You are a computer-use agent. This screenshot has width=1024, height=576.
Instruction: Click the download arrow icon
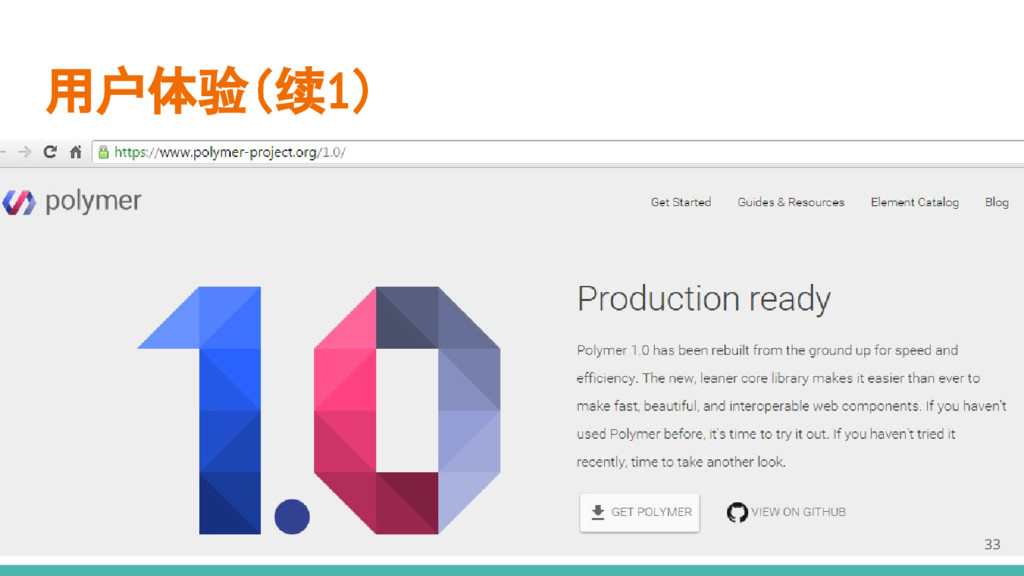(598, 513)
